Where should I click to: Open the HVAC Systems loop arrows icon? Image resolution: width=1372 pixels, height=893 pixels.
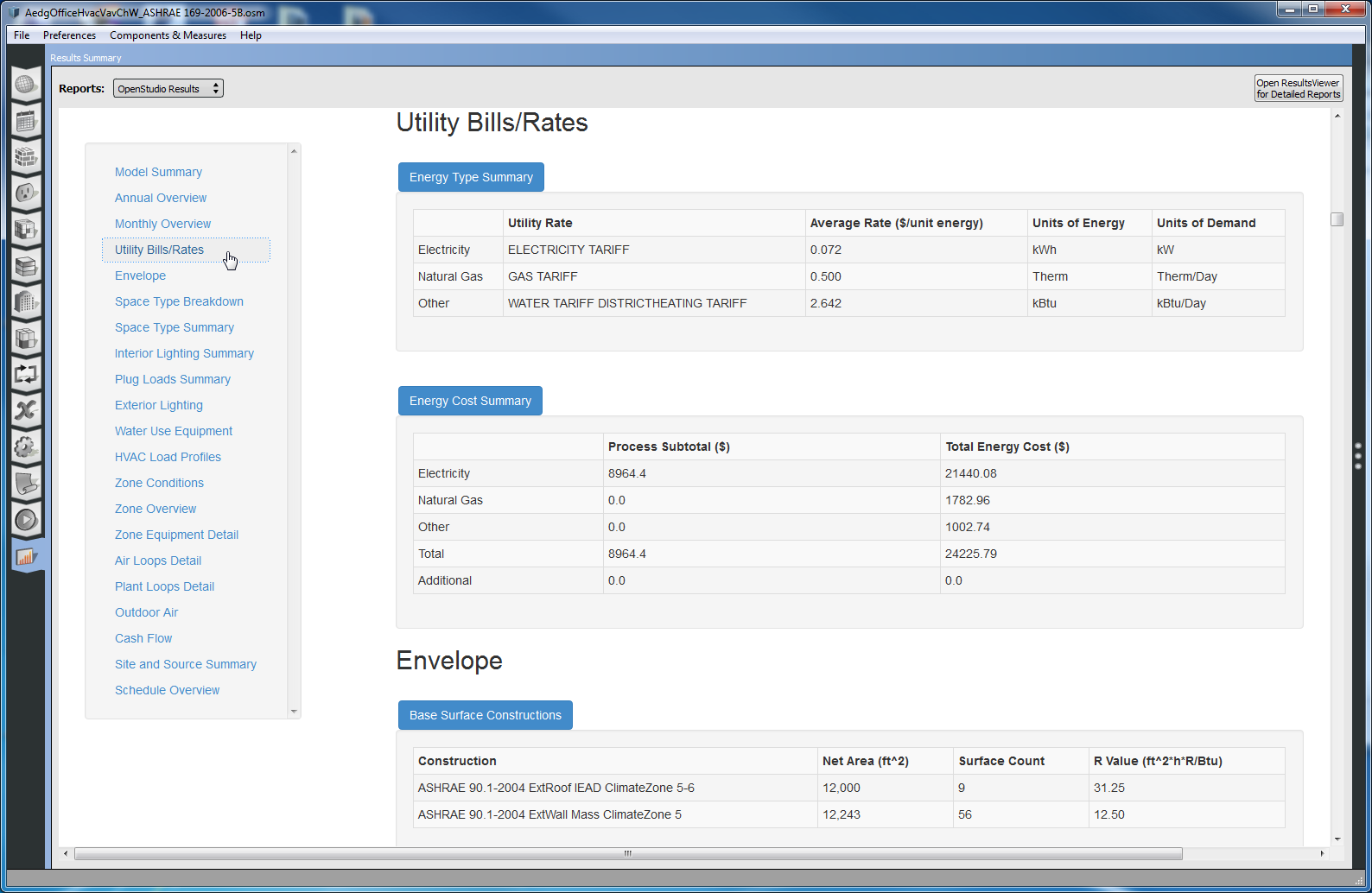click(26, 374)
